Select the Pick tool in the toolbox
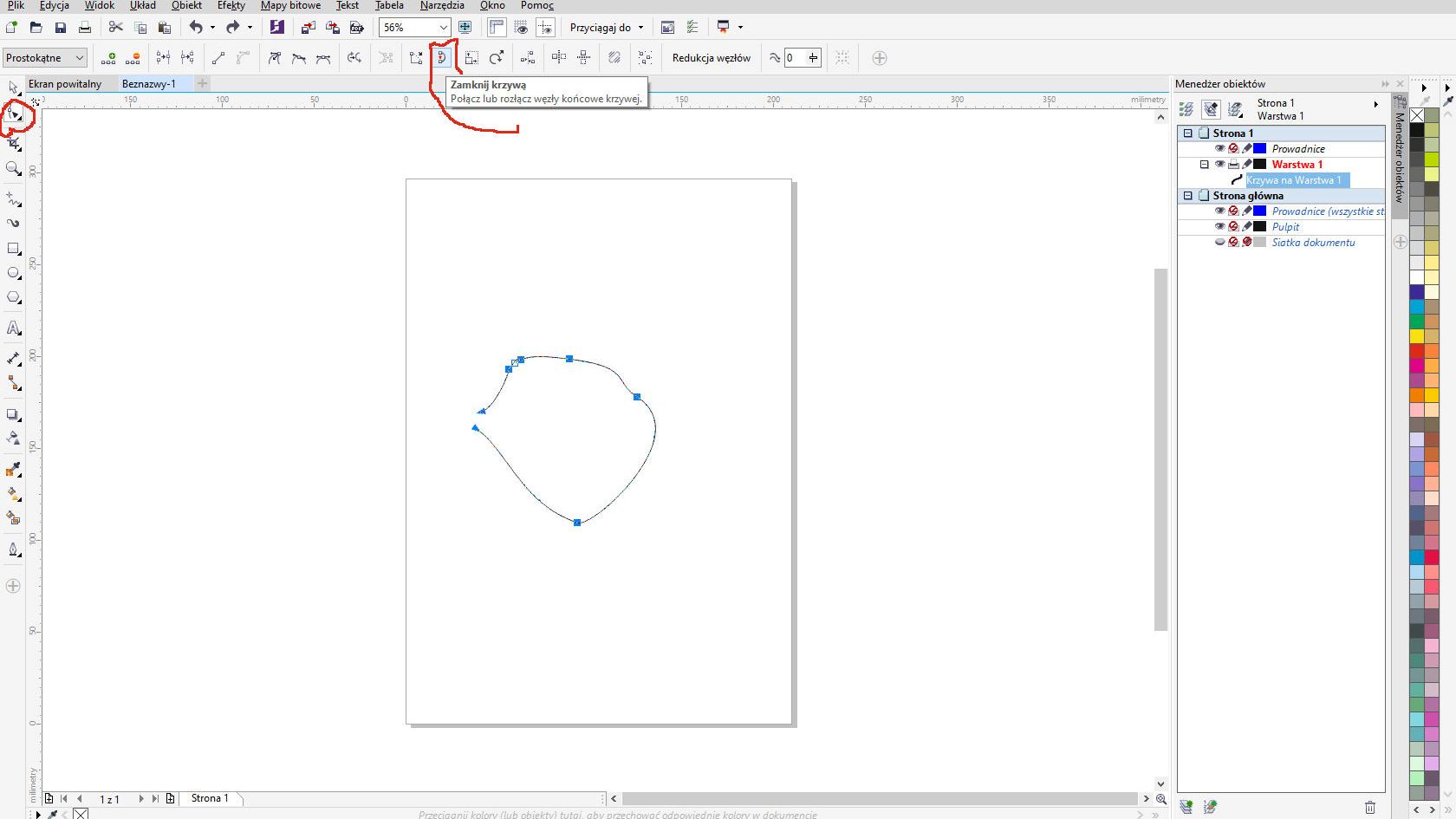Image resolution: width=1456 pixels, height=819 pixels. [13, 88]
